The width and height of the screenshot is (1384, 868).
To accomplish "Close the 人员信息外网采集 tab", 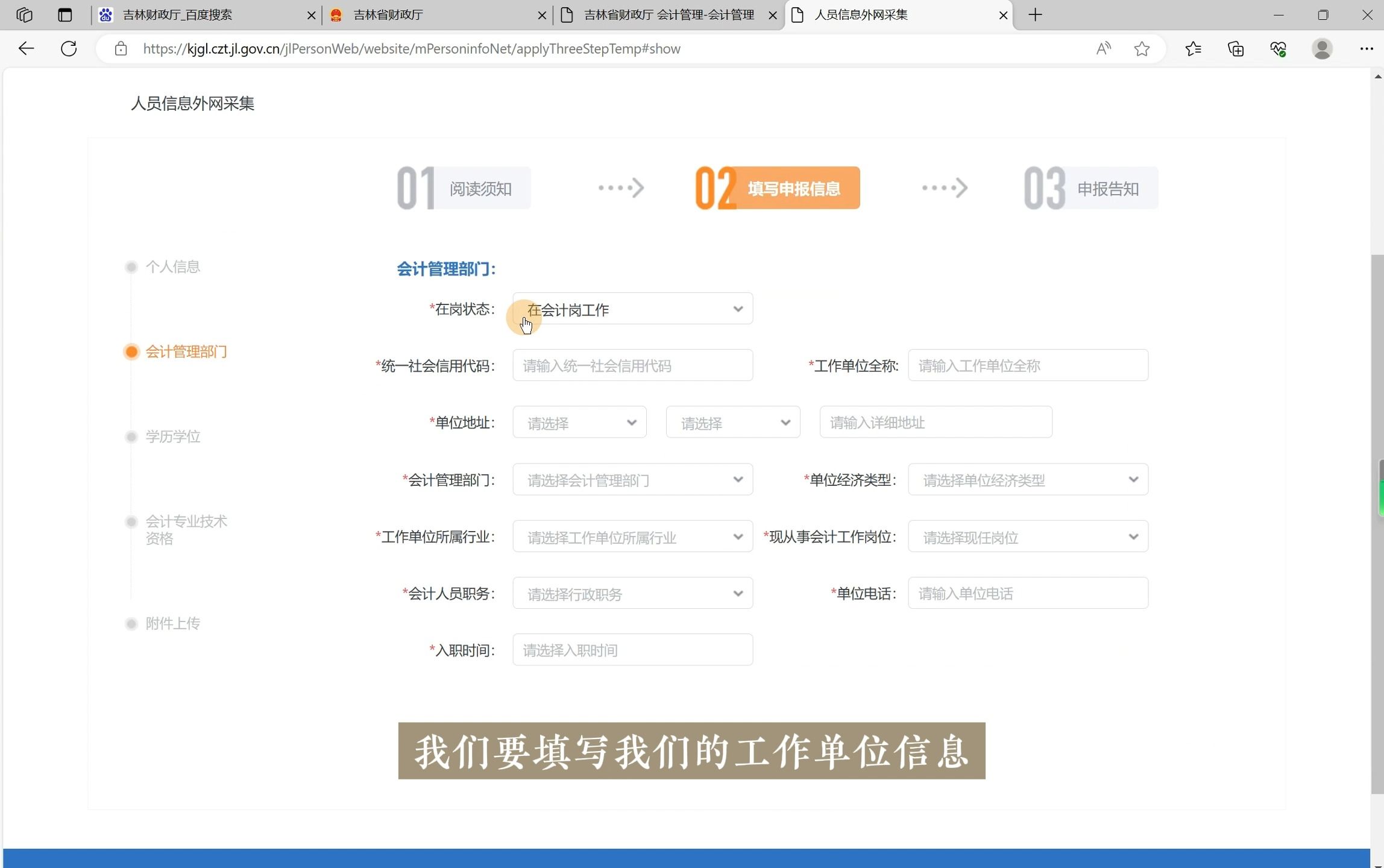I will pos(1004,16).
